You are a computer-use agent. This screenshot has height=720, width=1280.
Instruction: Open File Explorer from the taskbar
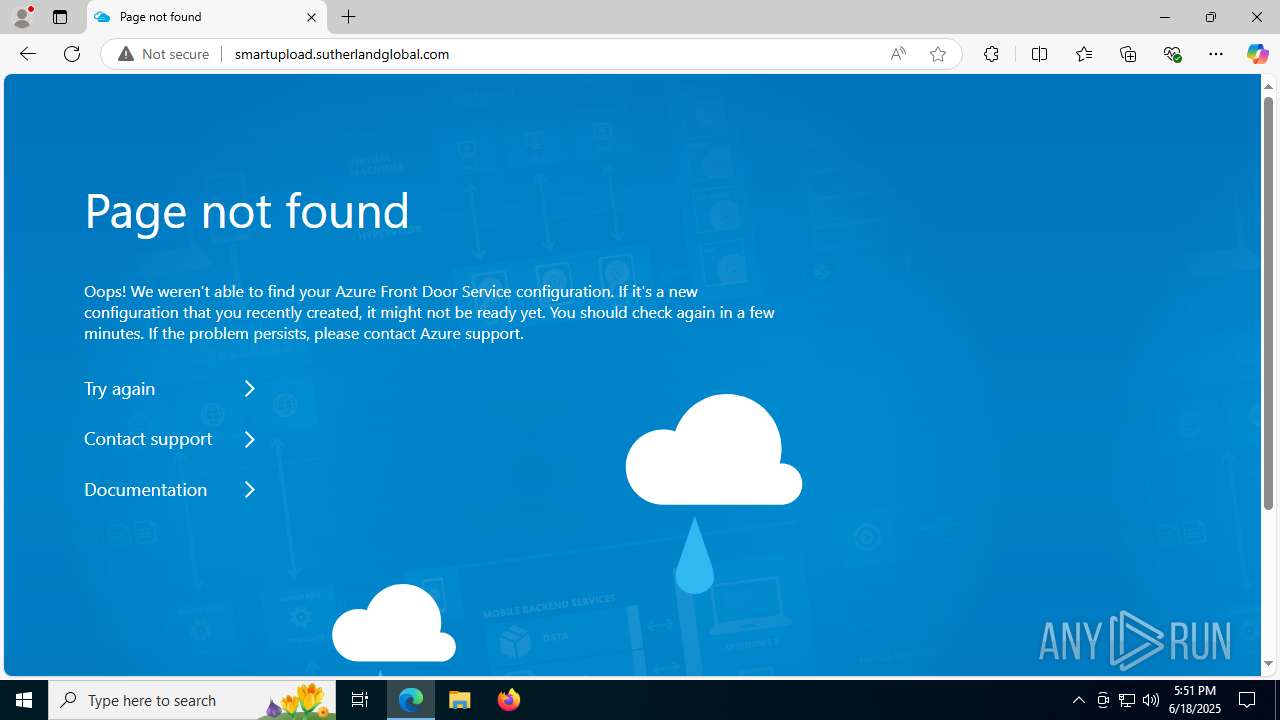click(x=460, y=700)
